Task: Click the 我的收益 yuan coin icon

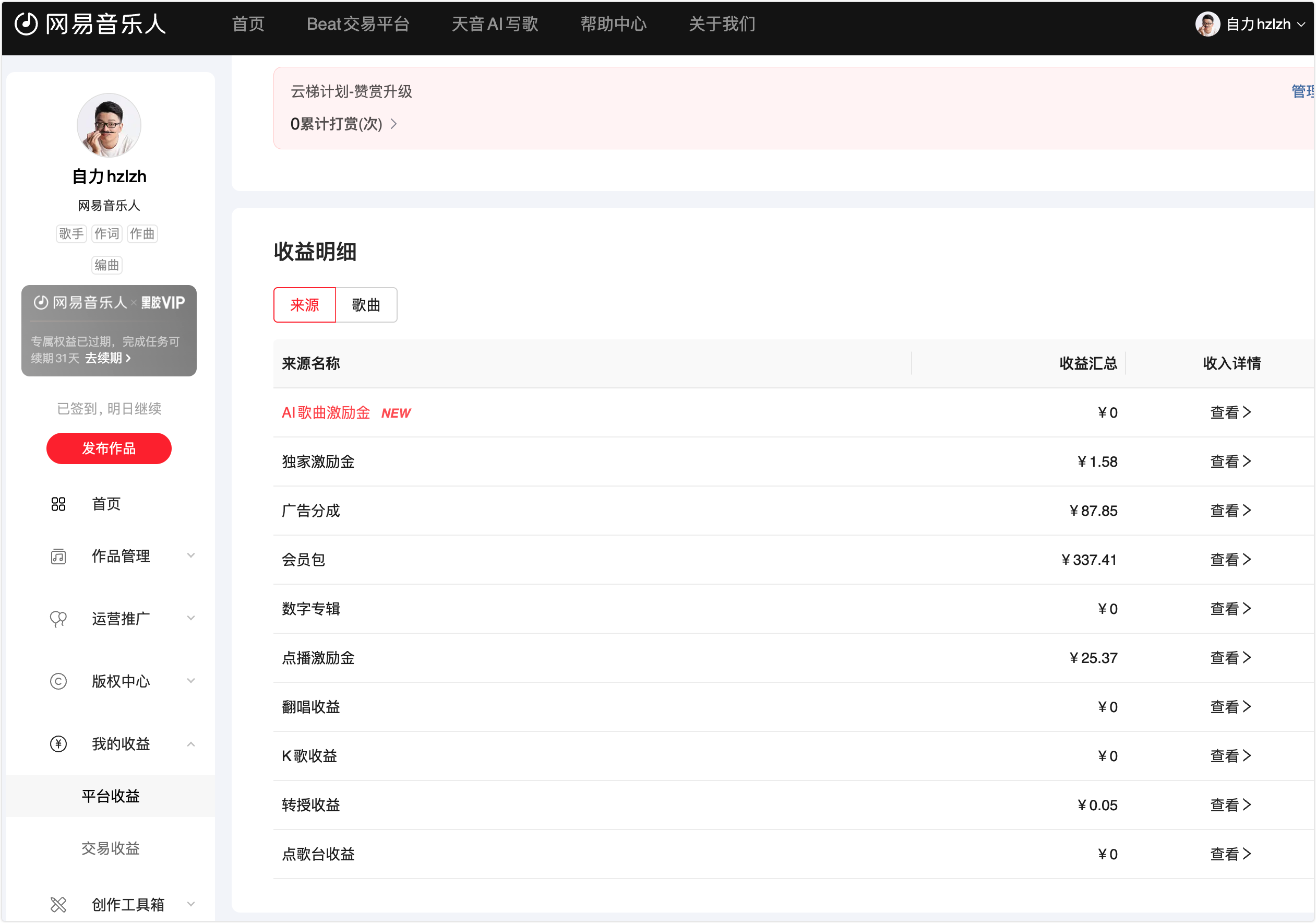Action: [58, 744]
